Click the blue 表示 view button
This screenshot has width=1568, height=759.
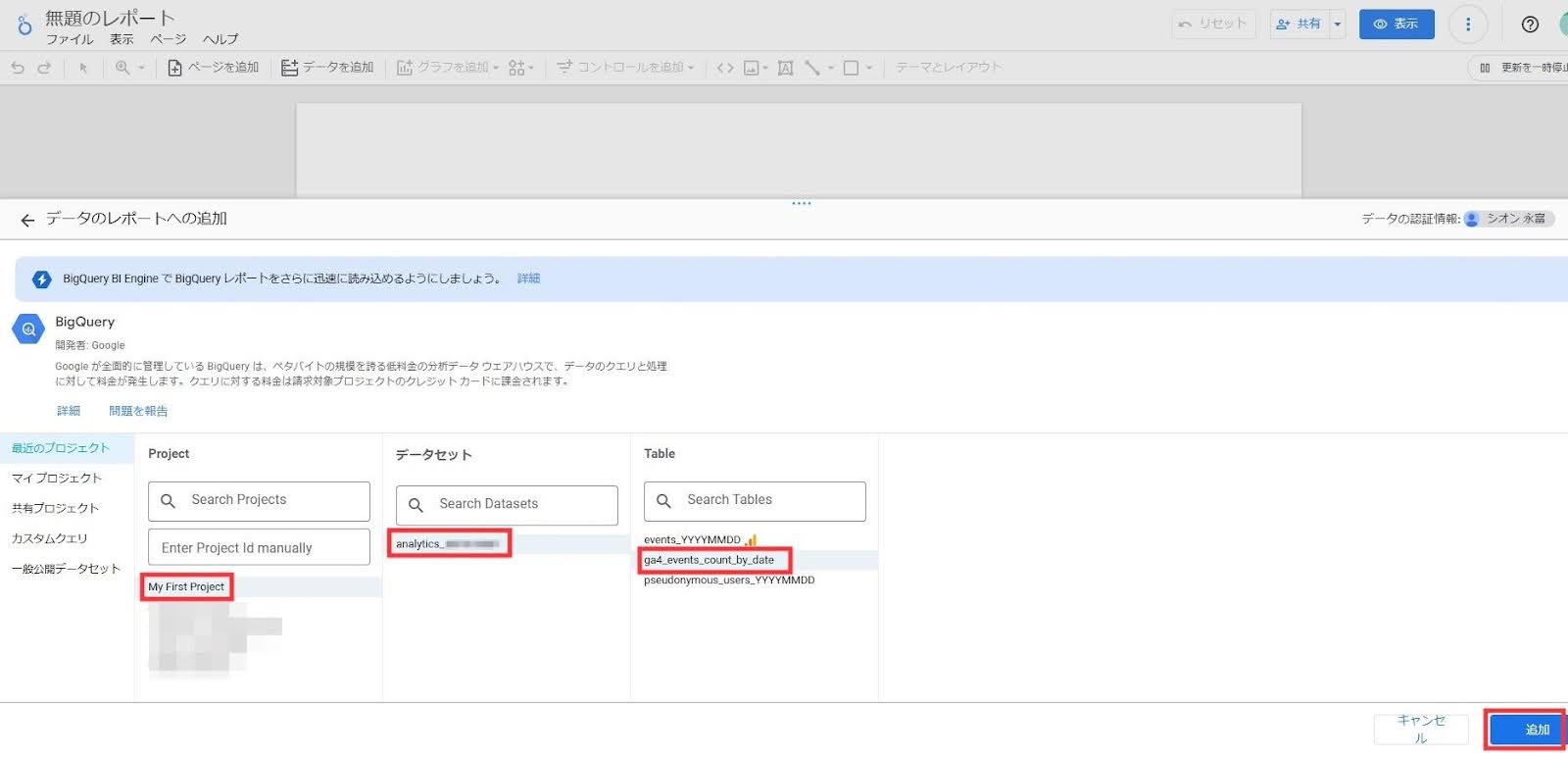coord(1396,24)
